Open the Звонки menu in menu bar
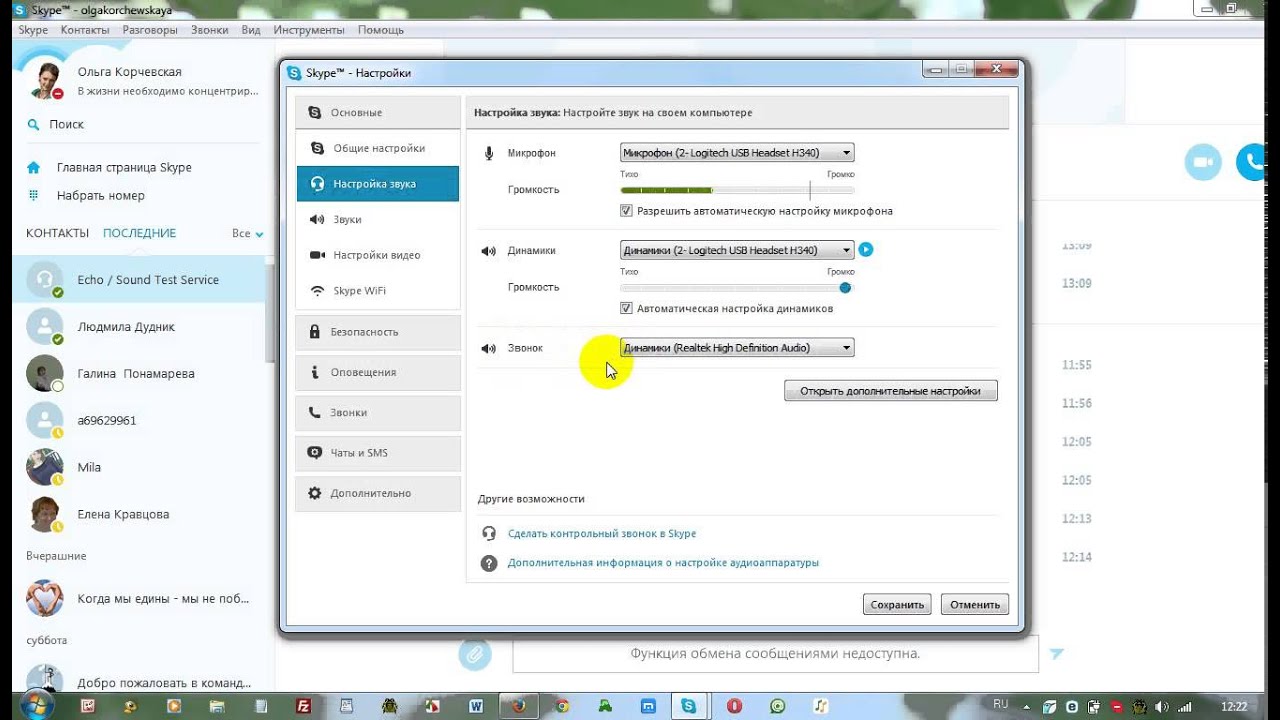Image resolution: width=1280 pixels, height=720 pixels. (x=210, y=30)
